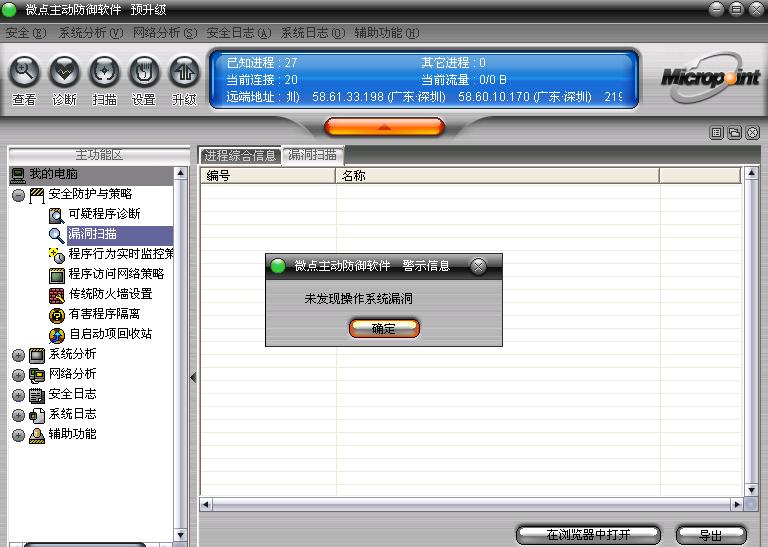Click the 辅助功能 helper icon
The height and width of the screenshot is (547, 768).
tap(37, 435)
